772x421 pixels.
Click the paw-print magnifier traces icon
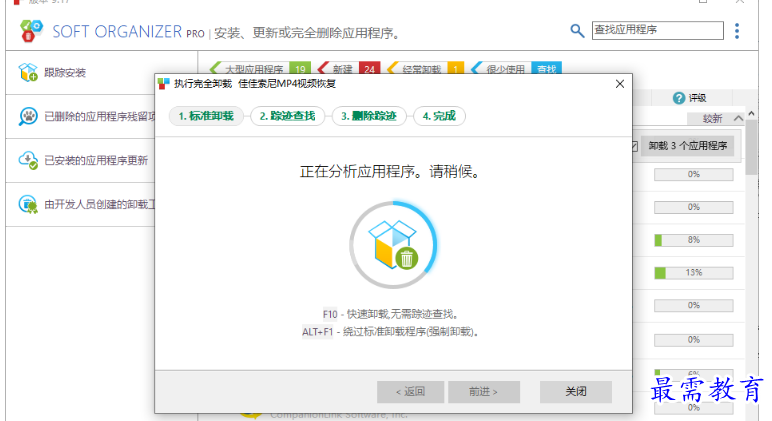pyautogui.click(x=28, y=117)
